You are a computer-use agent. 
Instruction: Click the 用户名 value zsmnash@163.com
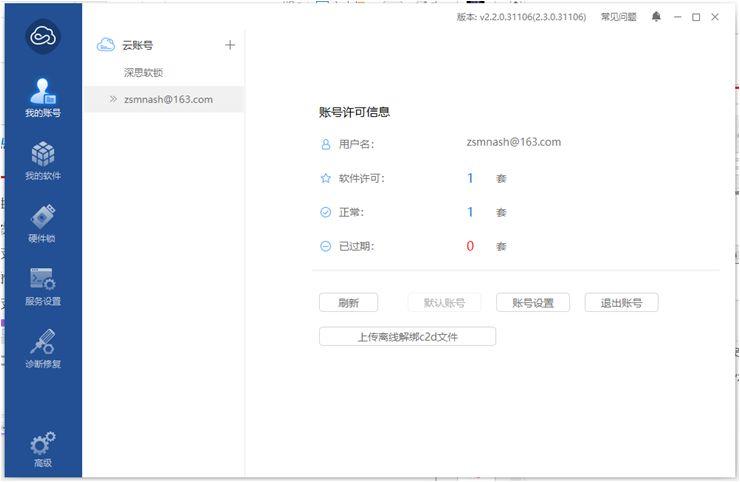pos(513,142)
